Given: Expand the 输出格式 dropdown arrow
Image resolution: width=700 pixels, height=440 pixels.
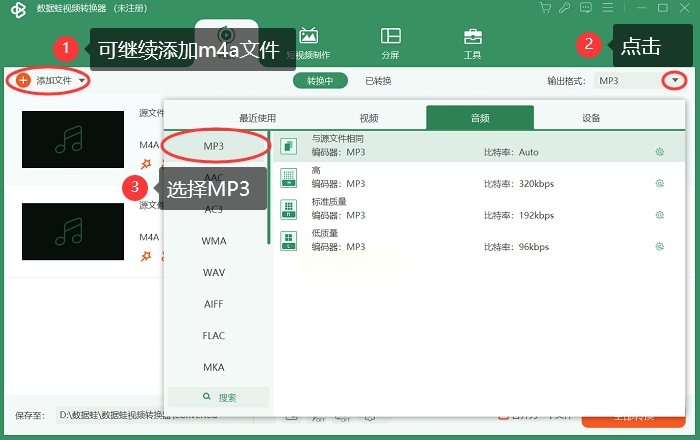Looking at the screenshot, I should [675, 80].
